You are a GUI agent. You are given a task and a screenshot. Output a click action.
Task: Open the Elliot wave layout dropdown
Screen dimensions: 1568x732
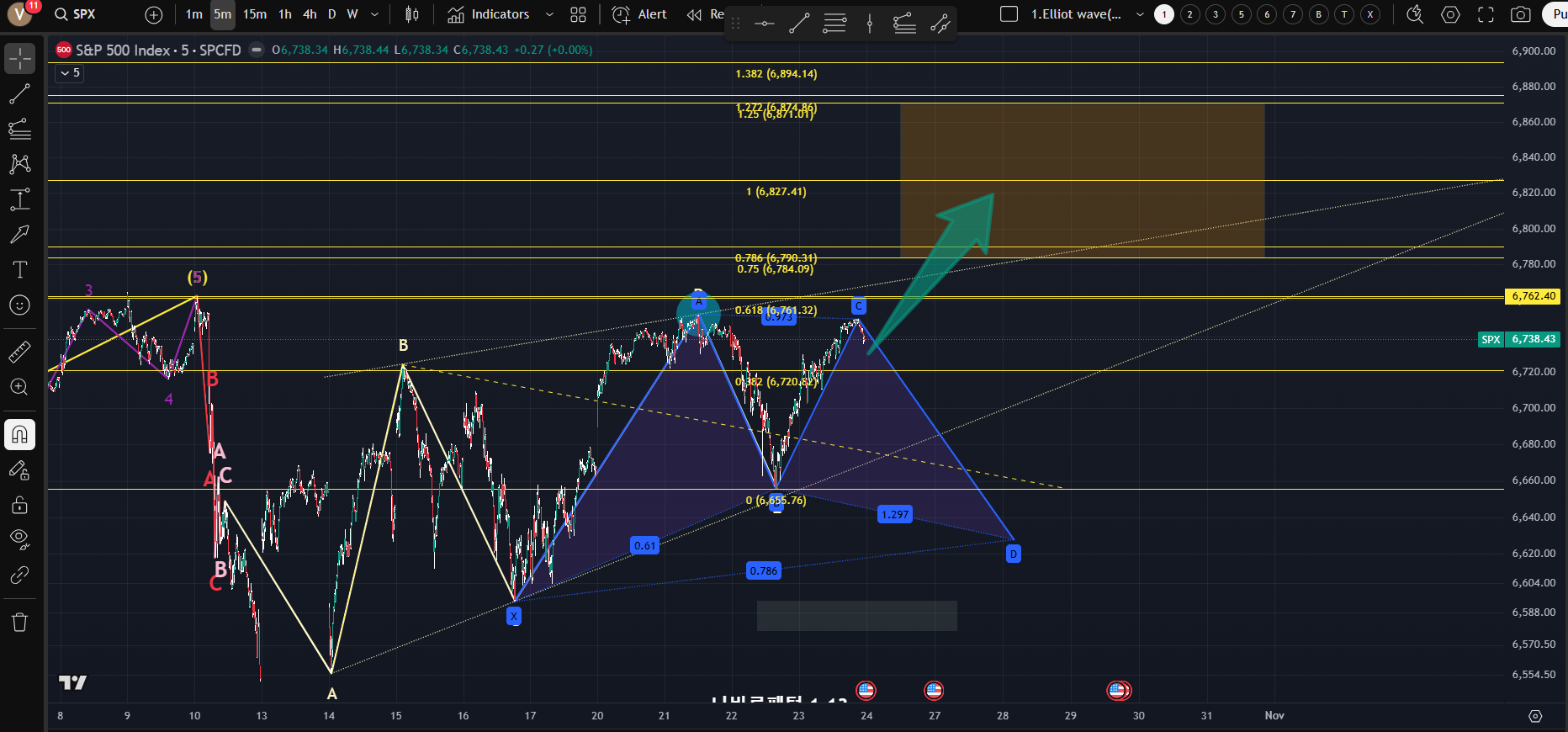[1140, 14]
